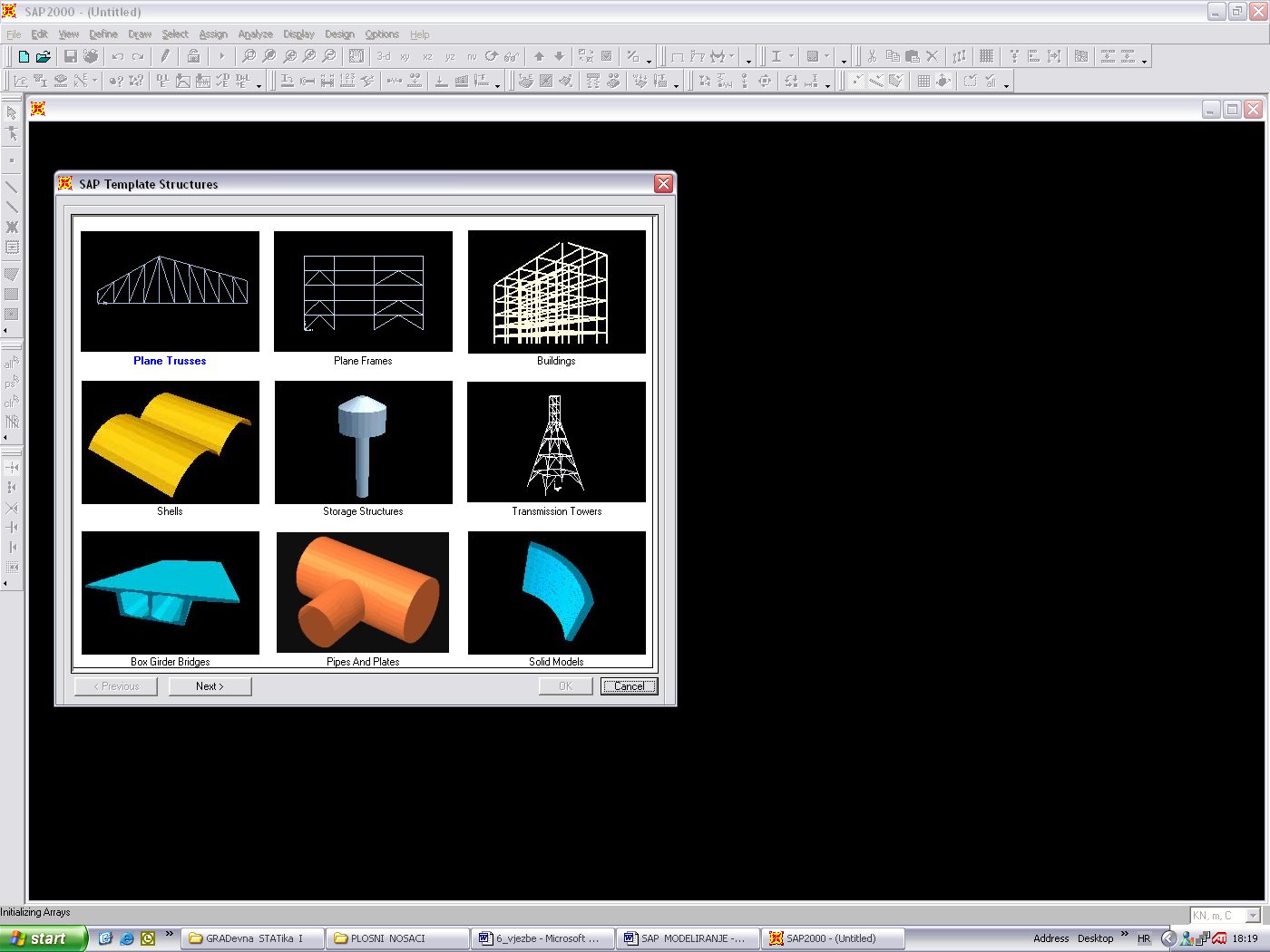Choose the Storage Structures template
Image resolution: width=1270 pixels, height=952 pixels.
364,442
